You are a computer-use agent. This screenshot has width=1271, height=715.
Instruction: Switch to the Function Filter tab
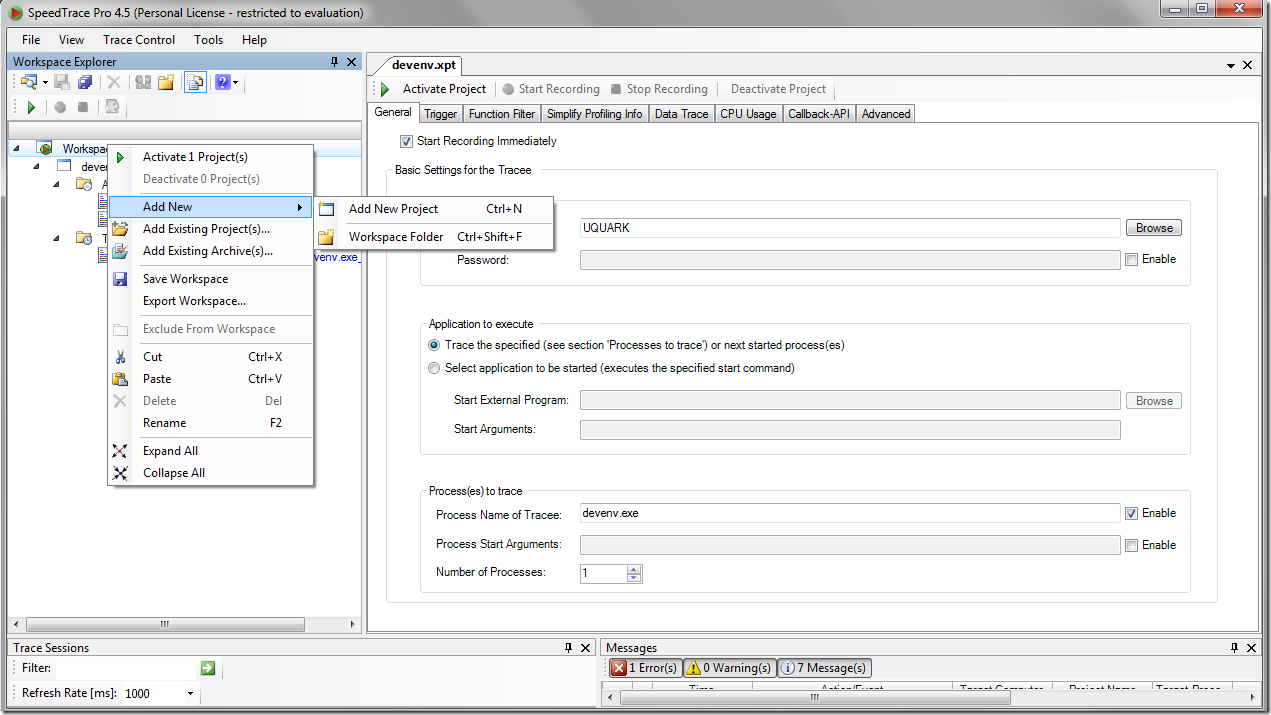pyautogui.click(x=502, y=114)
